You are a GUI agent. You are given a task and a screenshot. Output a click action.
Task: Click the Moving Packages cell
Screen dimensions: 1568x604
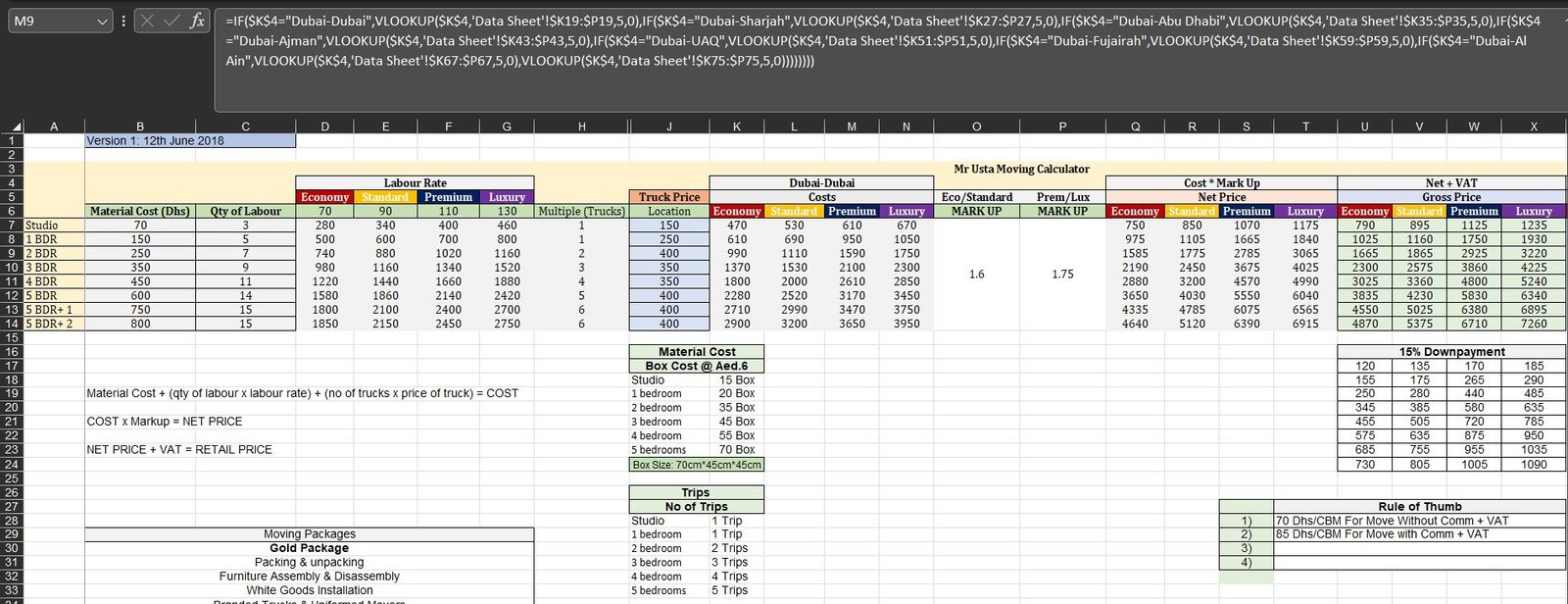pos(309,534)
